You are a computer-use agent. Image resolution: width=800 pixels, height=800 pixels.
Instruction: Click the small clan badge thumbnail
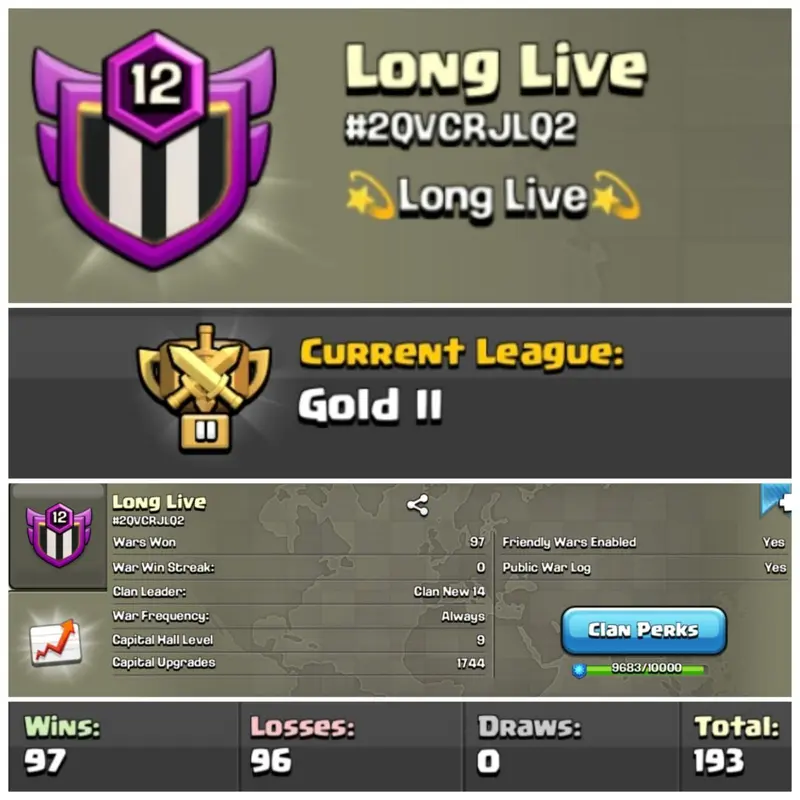click(x=59, y=534)
